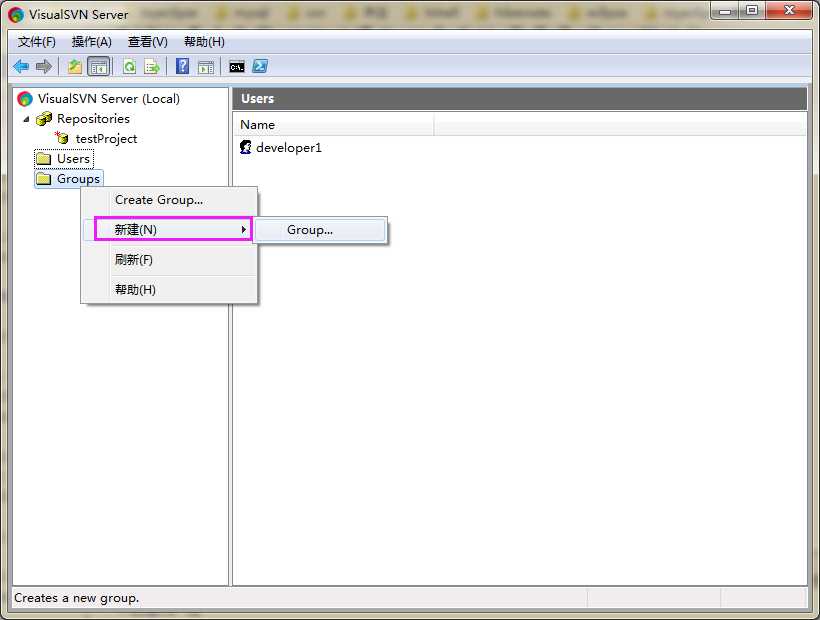Select the developer1 user name

289,147
